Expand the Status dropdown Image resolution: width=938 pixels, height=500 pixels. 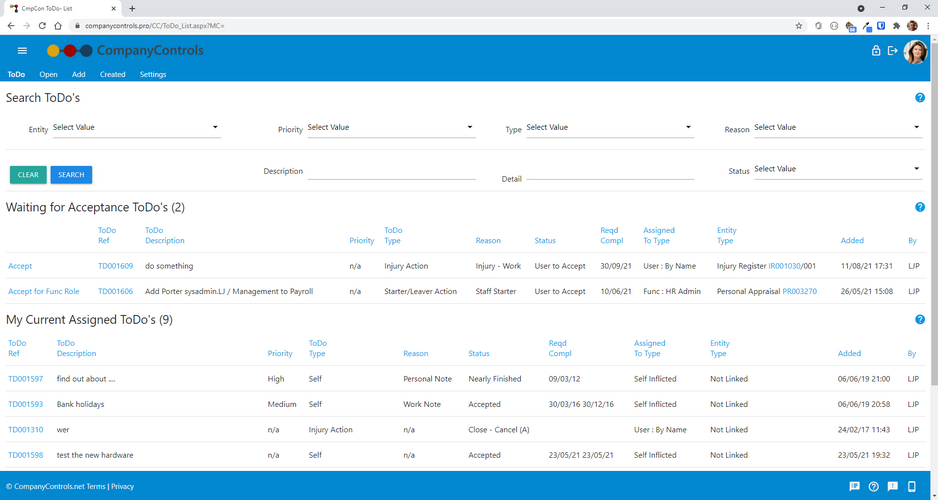[838, 169]
